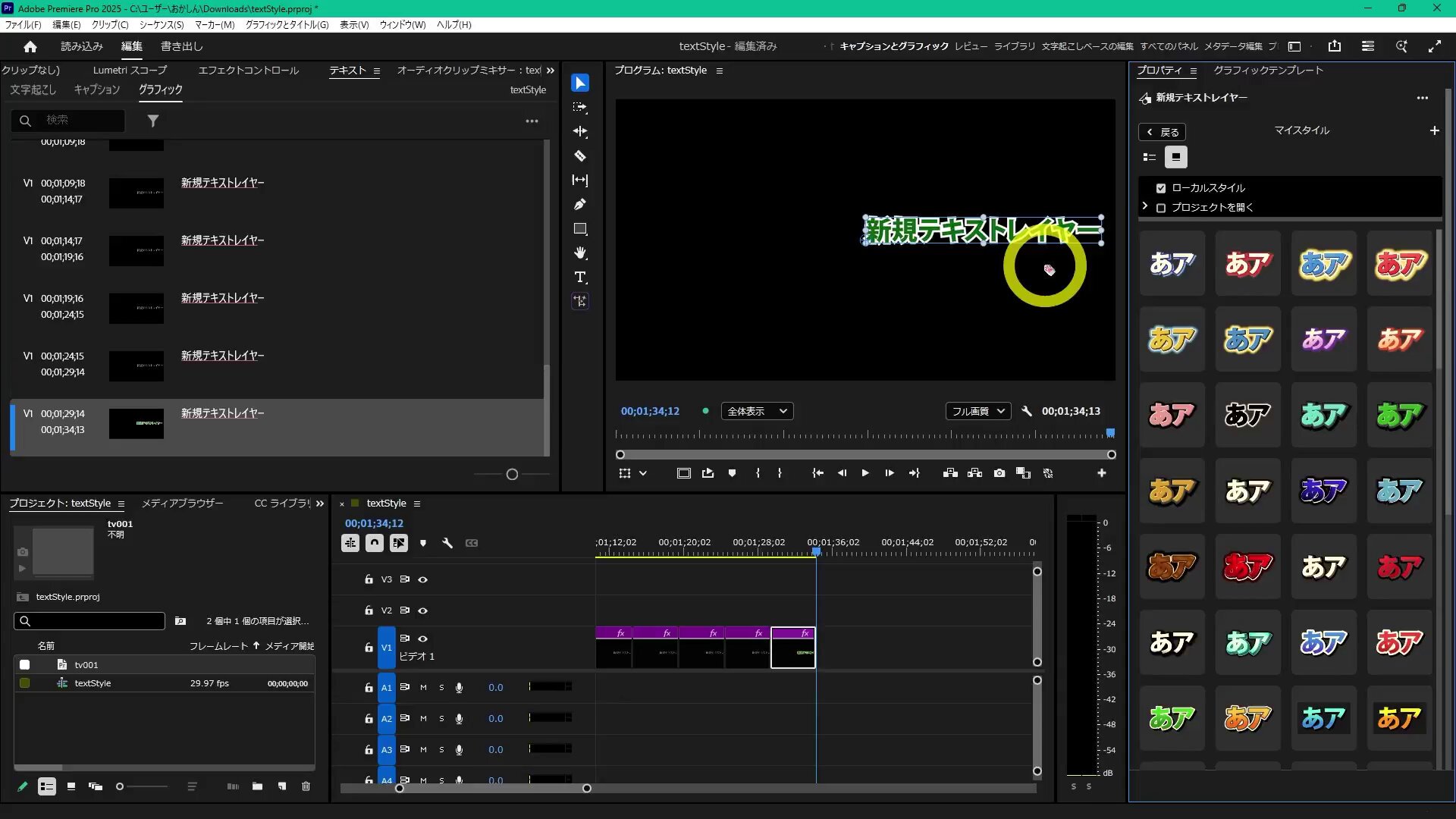The image size is (1456, 819).
Task: Click the 戻る back button
Action: coord(1162,132)
